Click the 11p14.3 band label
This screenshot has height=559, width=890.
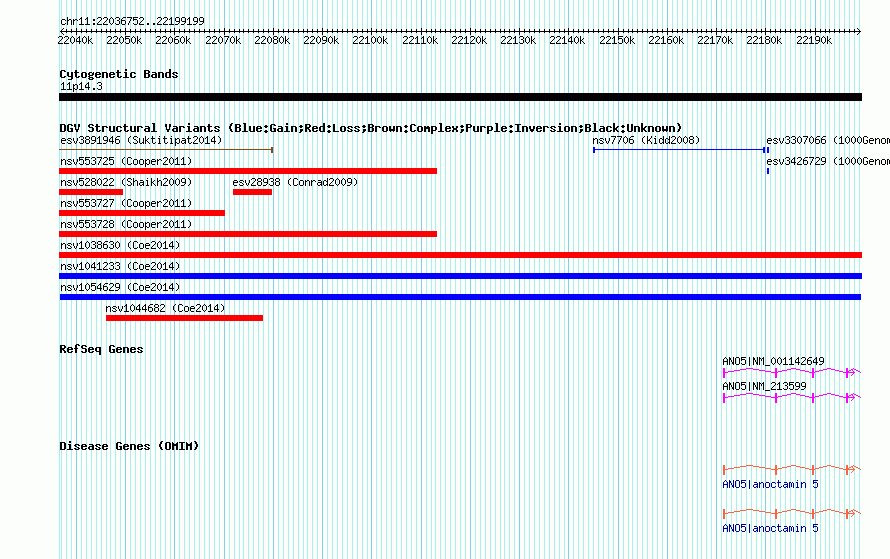coord(81,86)
